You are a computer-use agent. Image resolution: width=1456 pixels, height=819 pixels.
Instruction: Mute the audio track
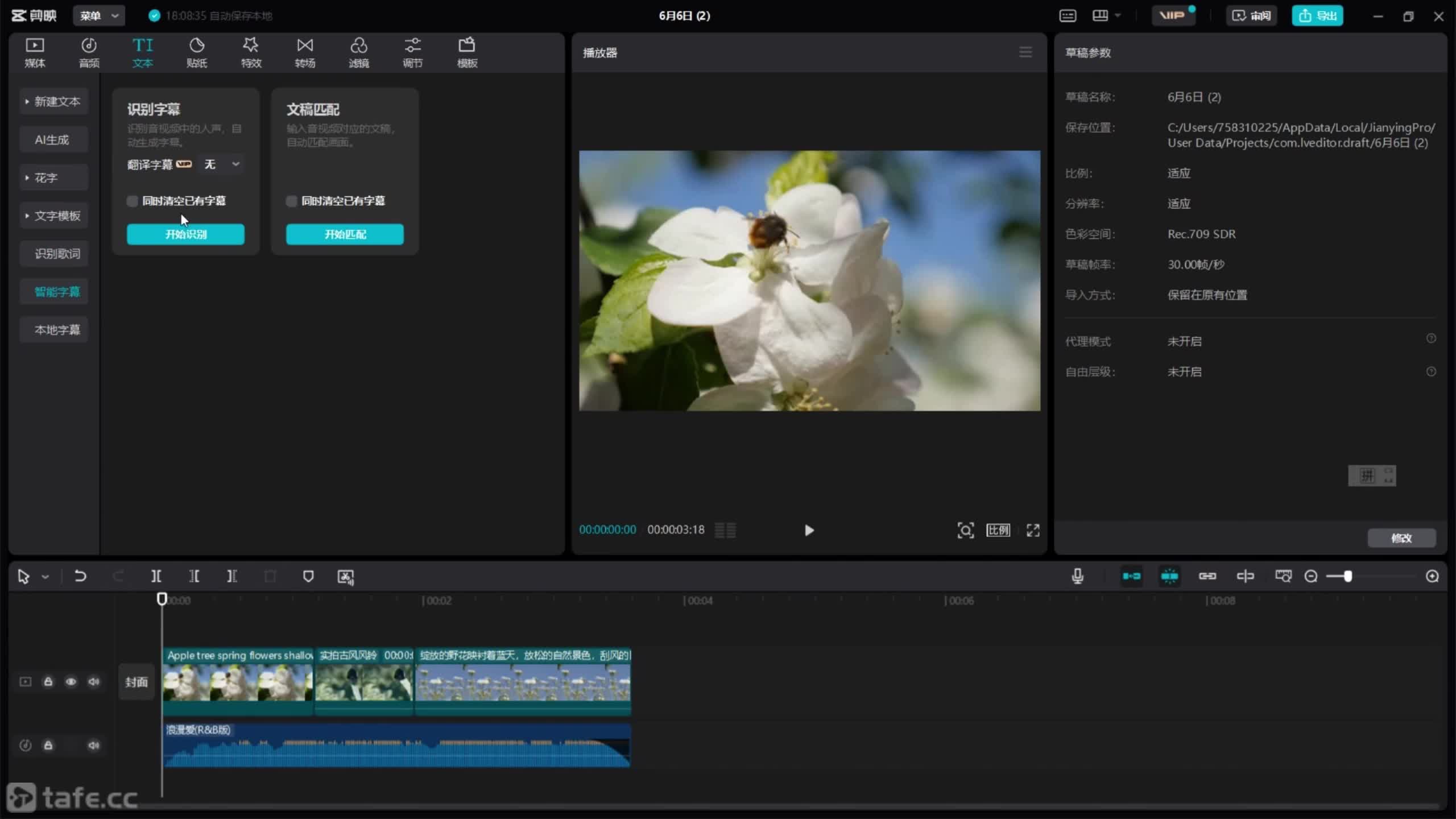tap(94, 745)
